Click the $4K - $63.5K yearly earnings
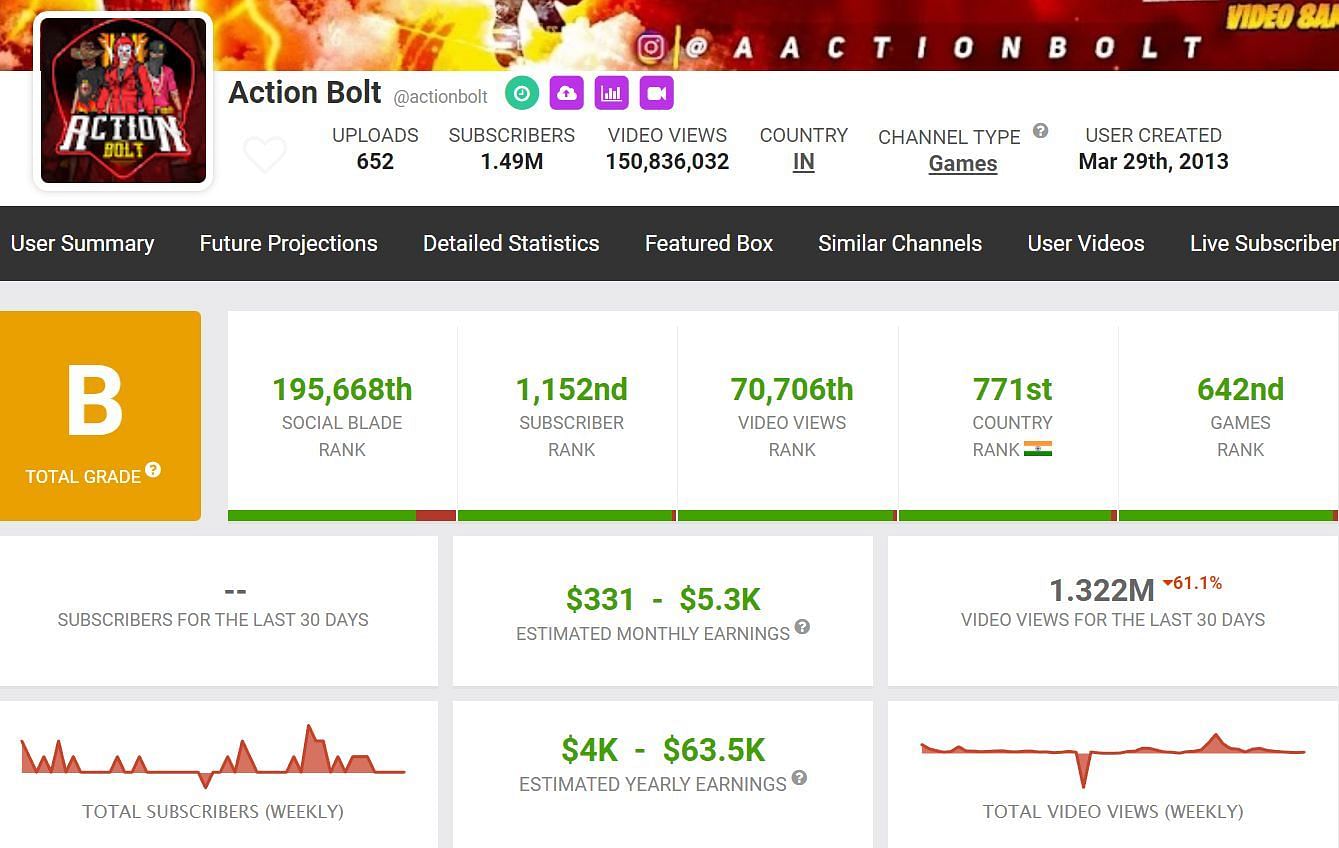 point(663,749)
